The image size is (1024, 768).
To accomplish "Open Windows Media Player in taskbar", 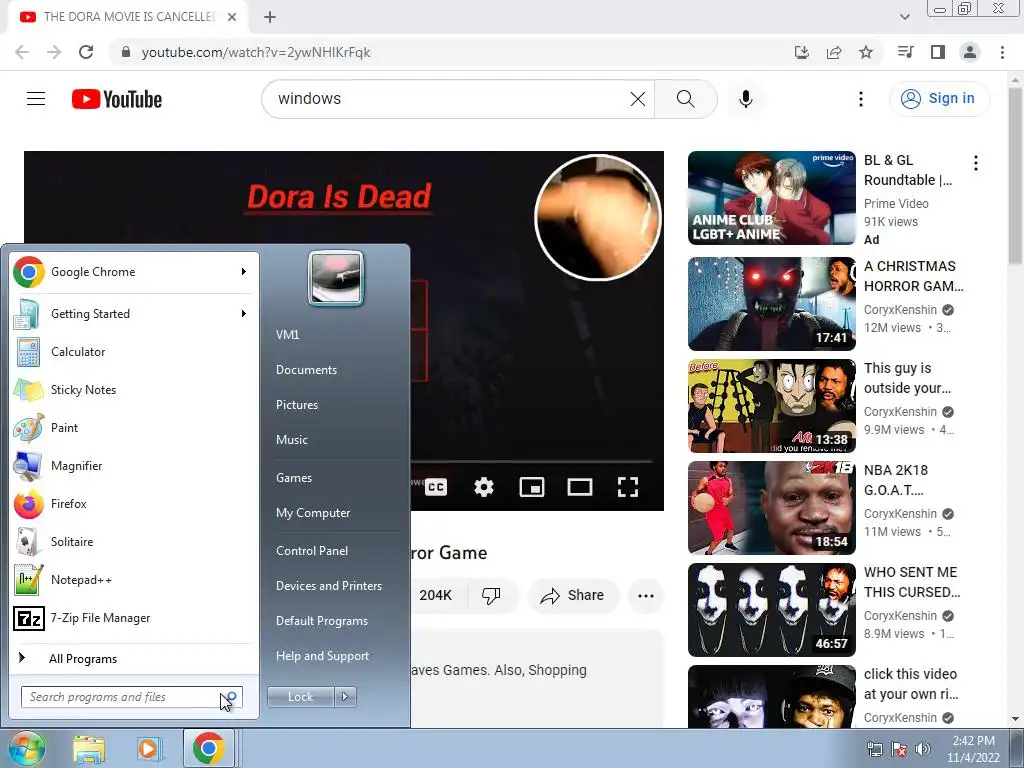I will [x=149, y=749].
